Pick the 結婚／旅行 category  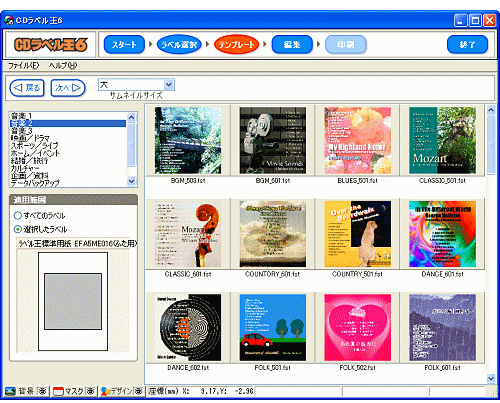pos(68,160)
